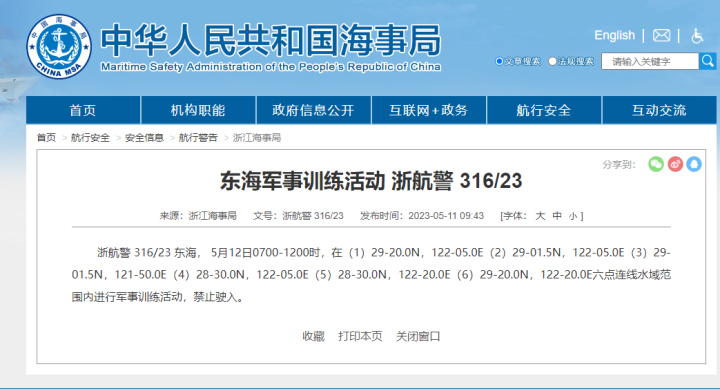Click the 打印本页 link
Image resolution: width=720 pixels, height=389 pixels.
pos(360,336)
